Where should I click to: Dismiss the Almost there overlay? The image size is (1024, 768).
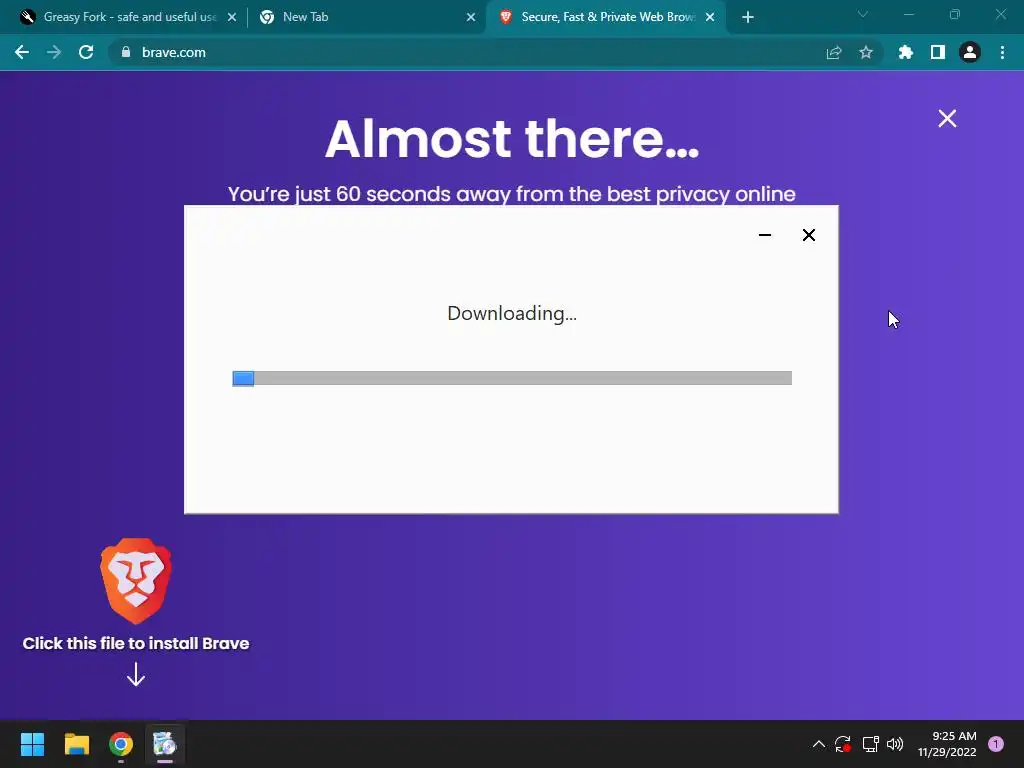tap(947, 118)
